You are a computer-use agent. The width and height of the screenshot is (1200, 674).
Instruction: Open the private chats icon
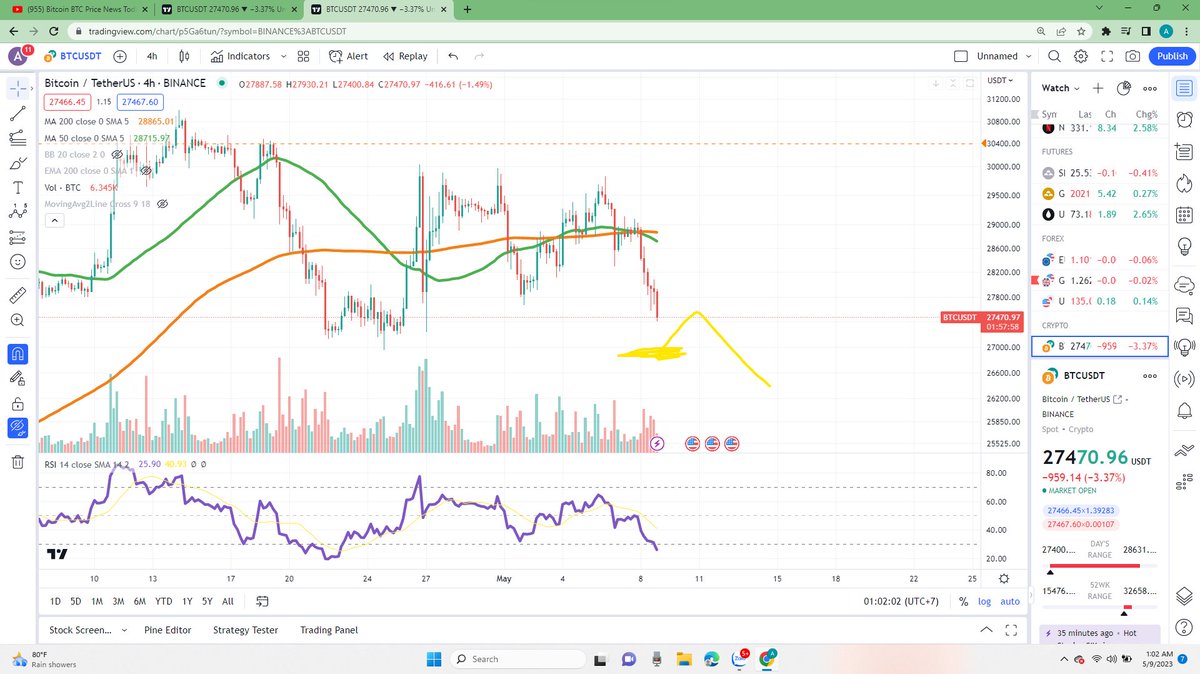1185,316
